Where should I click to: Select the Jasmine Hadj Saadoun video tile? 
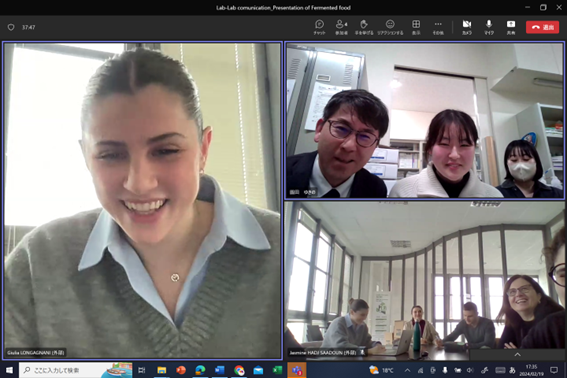click(x=424, y=280)
